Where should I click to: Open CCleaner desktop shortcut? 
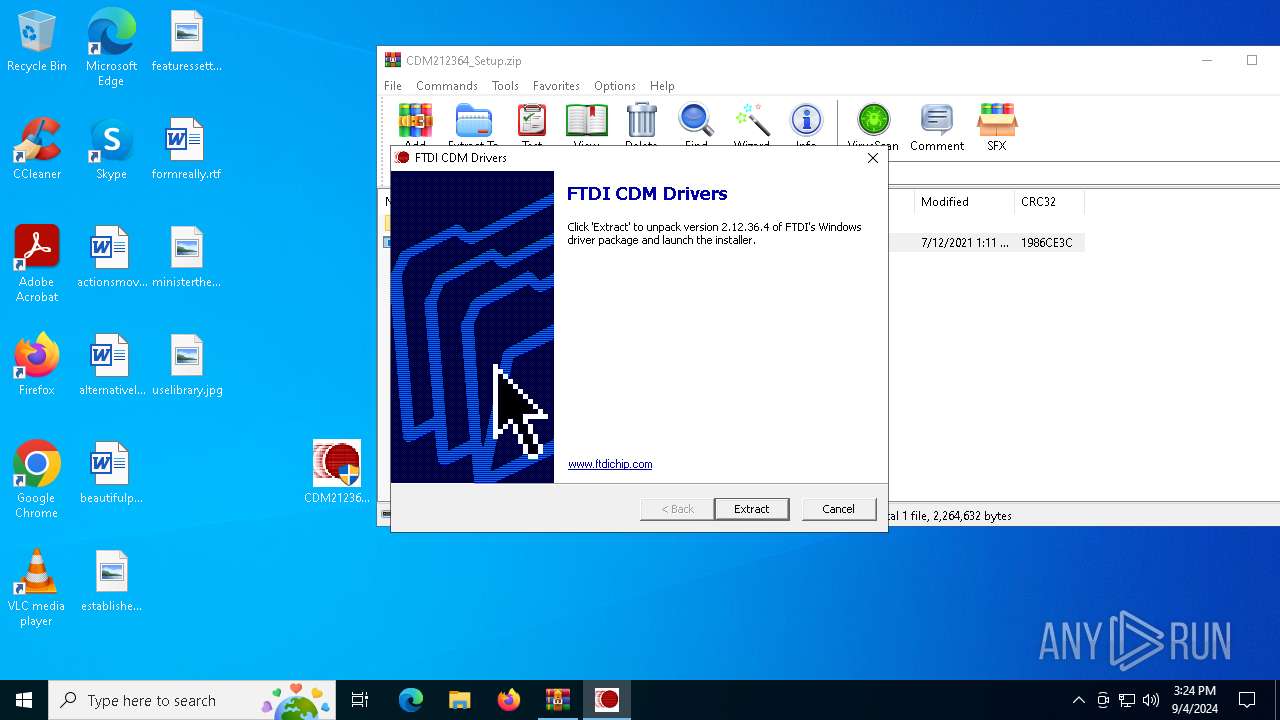37,149
